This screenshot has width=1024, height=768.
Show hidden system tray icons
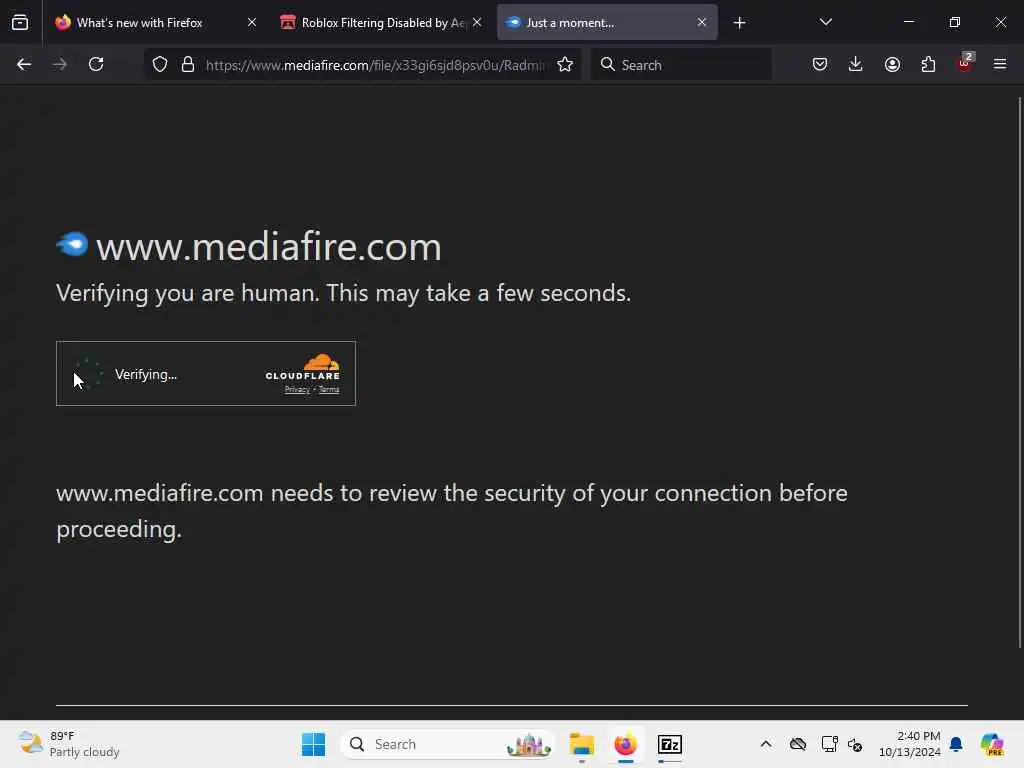coord(766,744)
